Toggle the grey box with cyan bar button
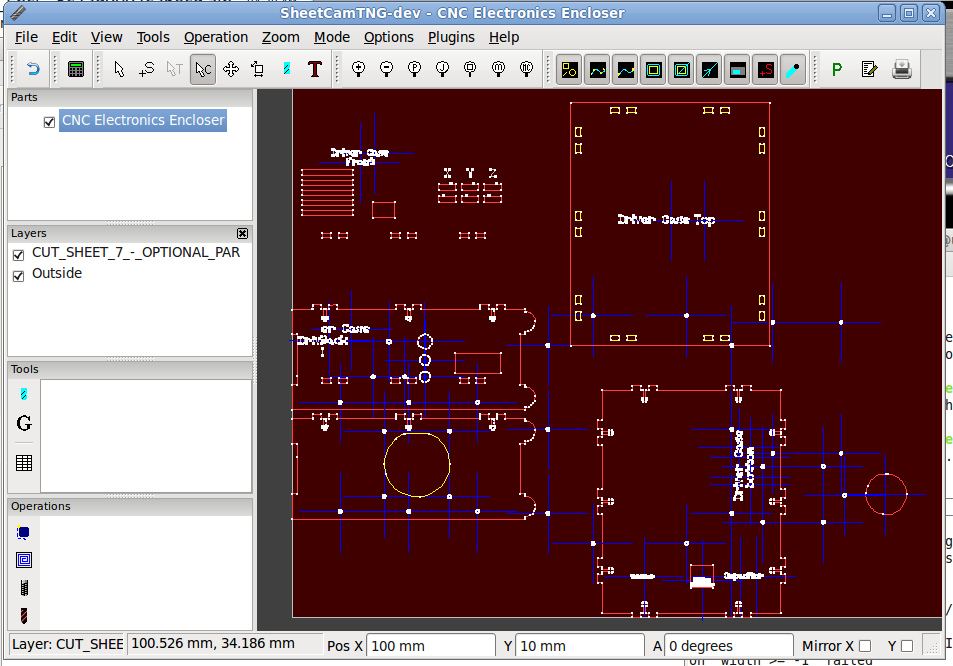Viewport: 953px width, 666px height. 737,70
